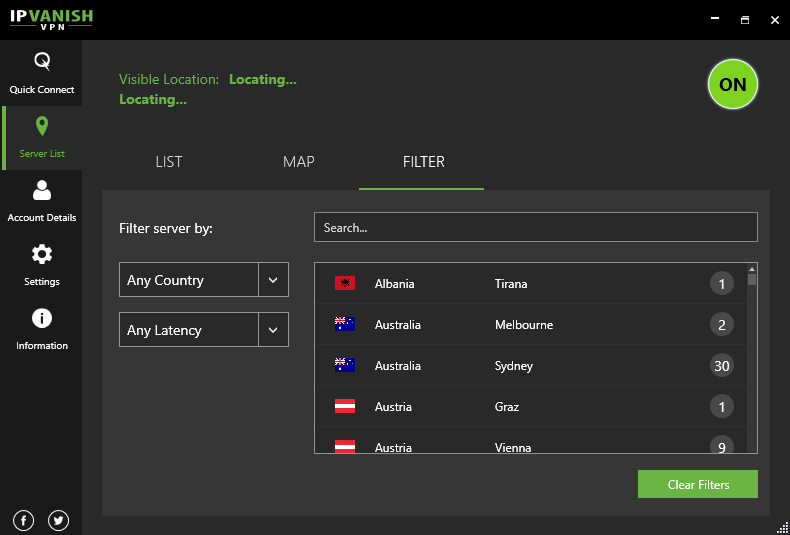Open the Twitter link icon
Screen dimensions: 790x535
click(x=58, y=519)
